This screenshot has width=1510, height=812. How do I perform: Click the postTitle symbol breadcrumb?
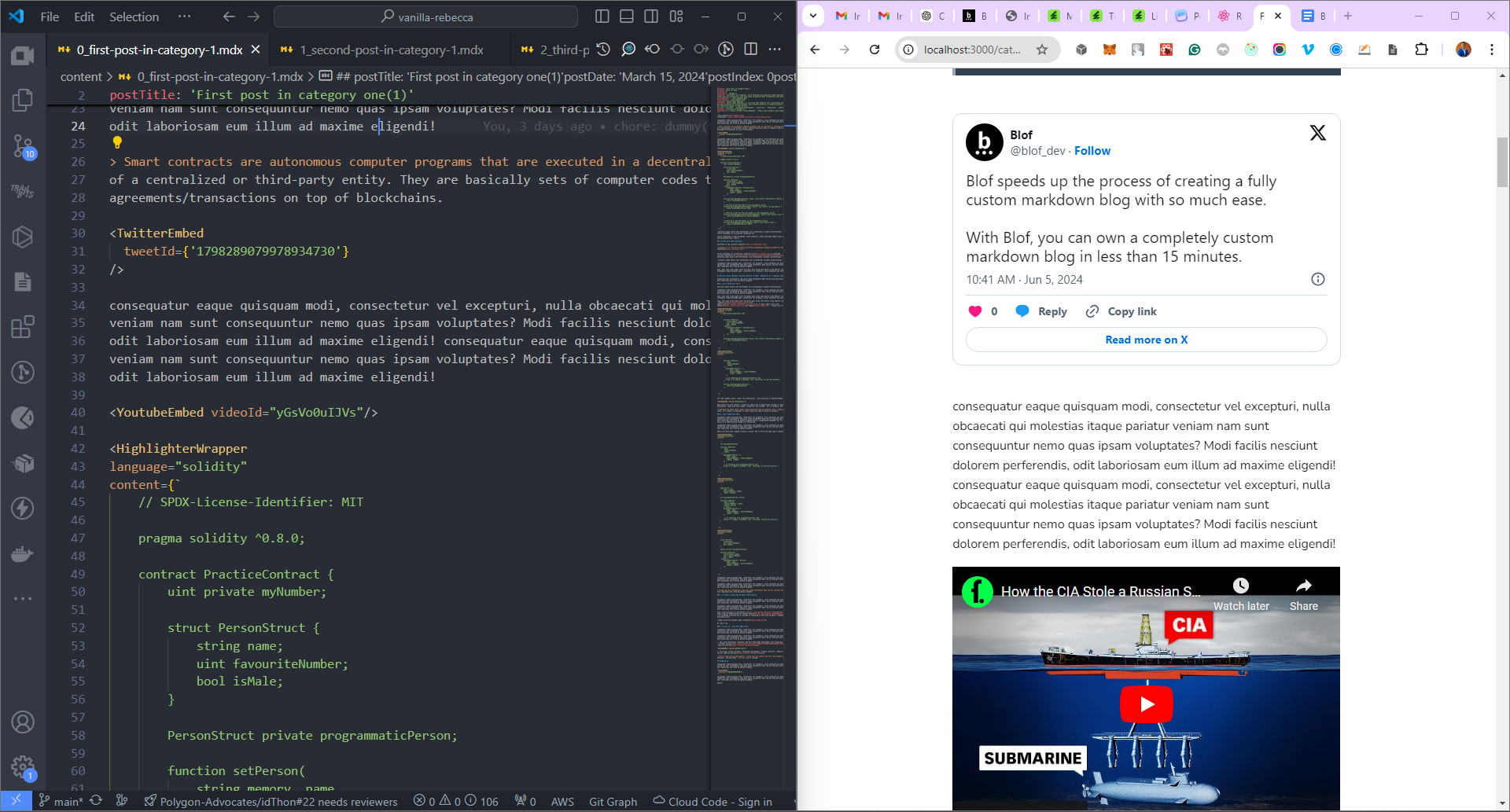pos(558,76)
